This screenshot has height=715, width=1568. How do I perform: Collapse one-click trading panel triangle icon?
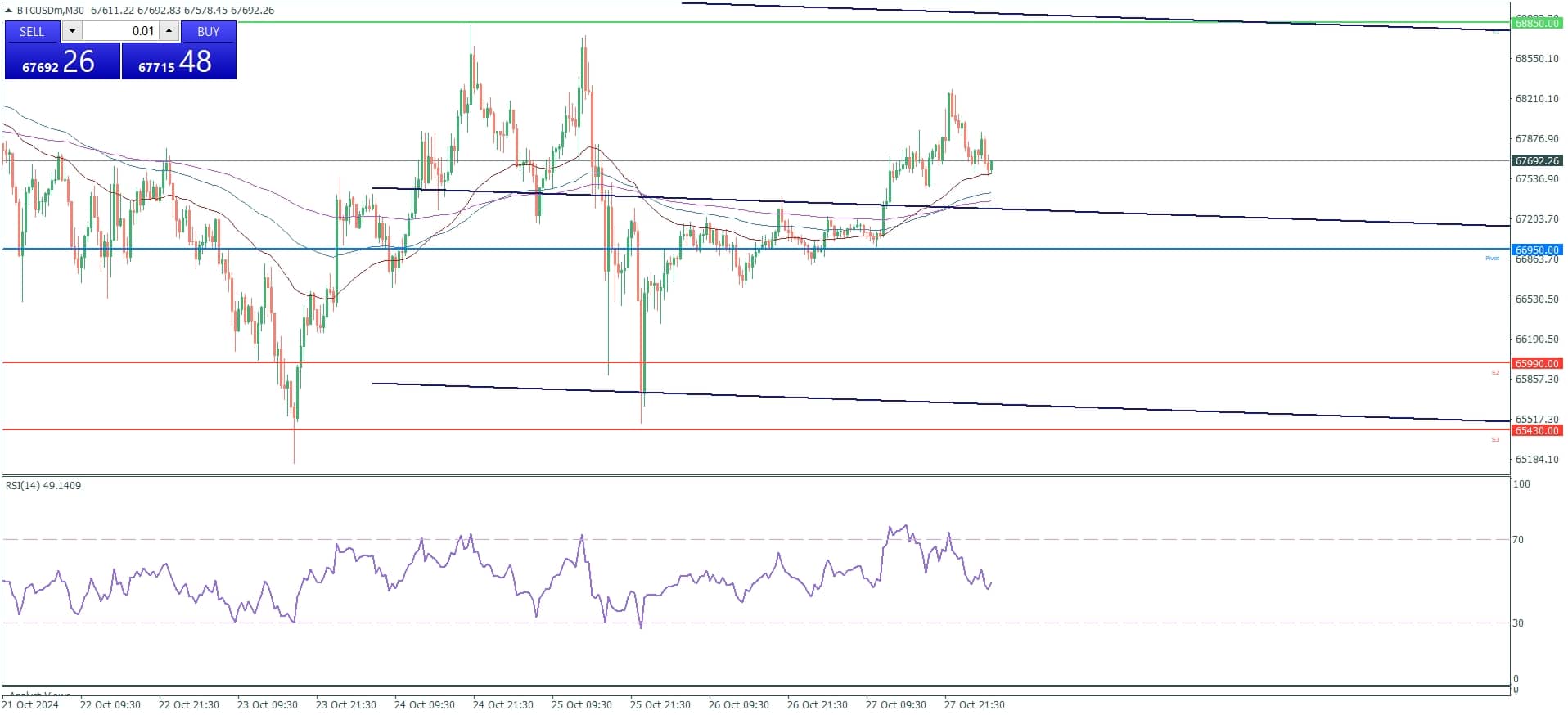(x=9, y=11)
